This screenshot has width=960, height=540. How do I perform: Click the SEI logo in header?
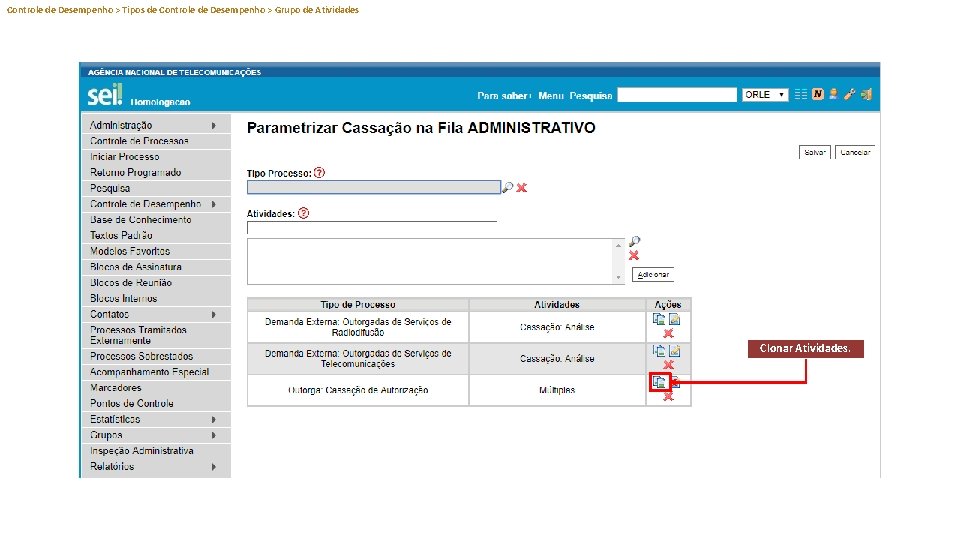point(105,95)
